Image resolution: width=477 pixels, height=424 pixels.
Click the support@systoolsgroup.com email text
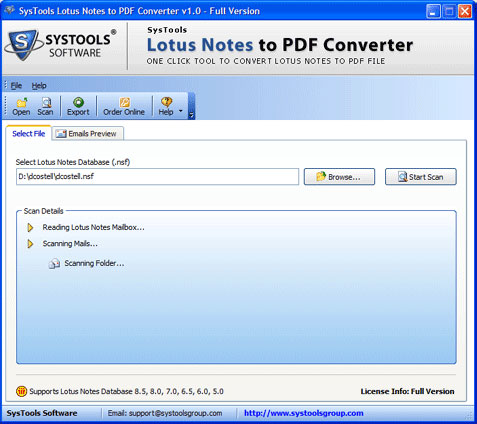coord(175,413)
